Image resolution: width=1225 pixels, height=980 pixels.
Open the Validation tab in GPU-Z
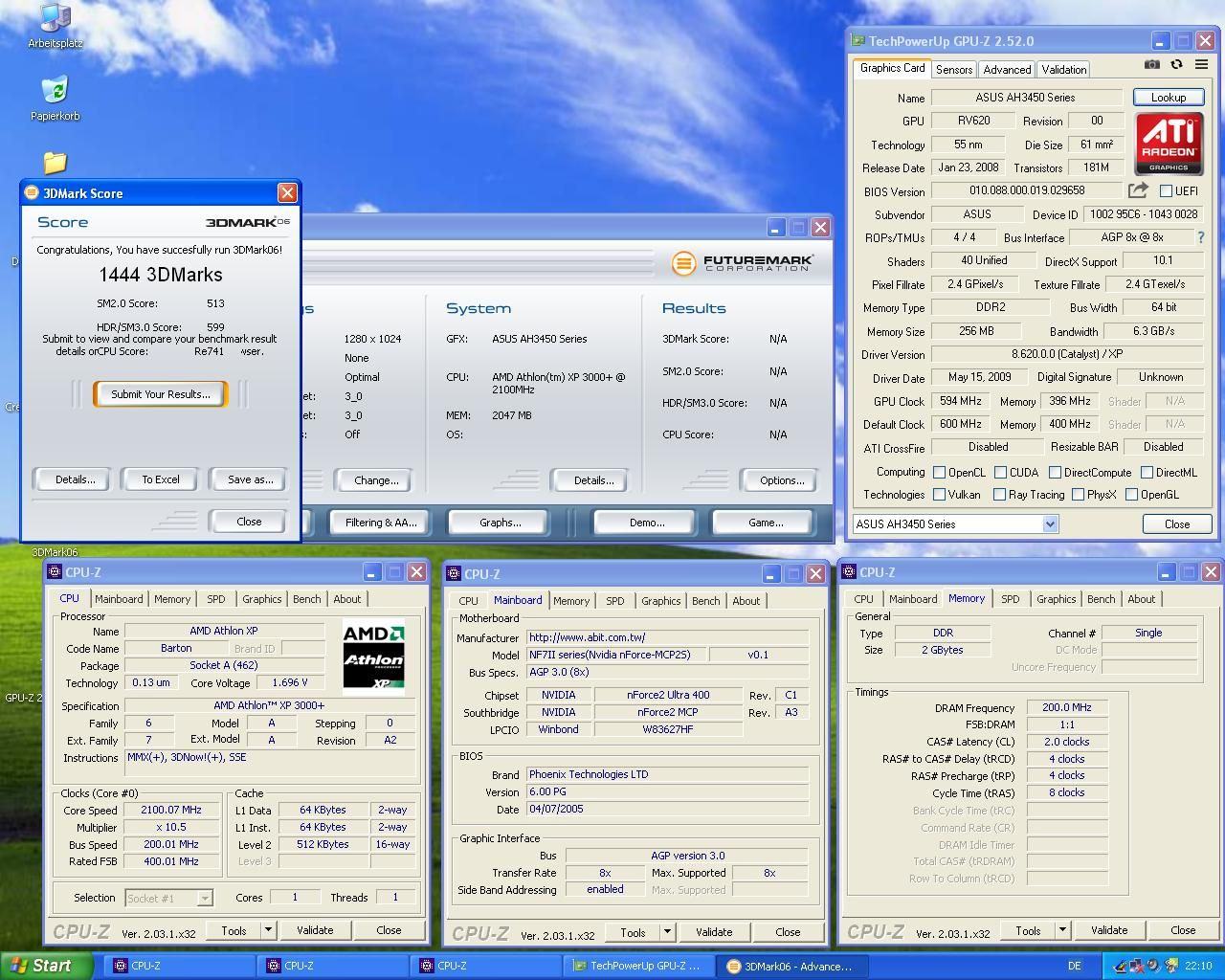[1063, 69]
